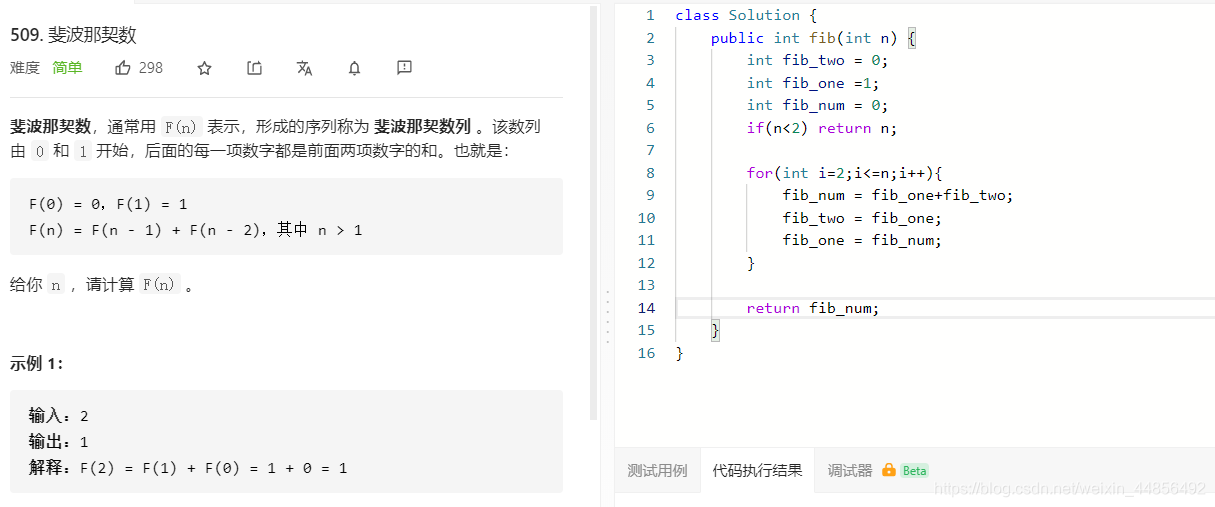1215x507 pixels.
Task: Click the 'int fib_one =1;' line
Action: tap(813, 83)
